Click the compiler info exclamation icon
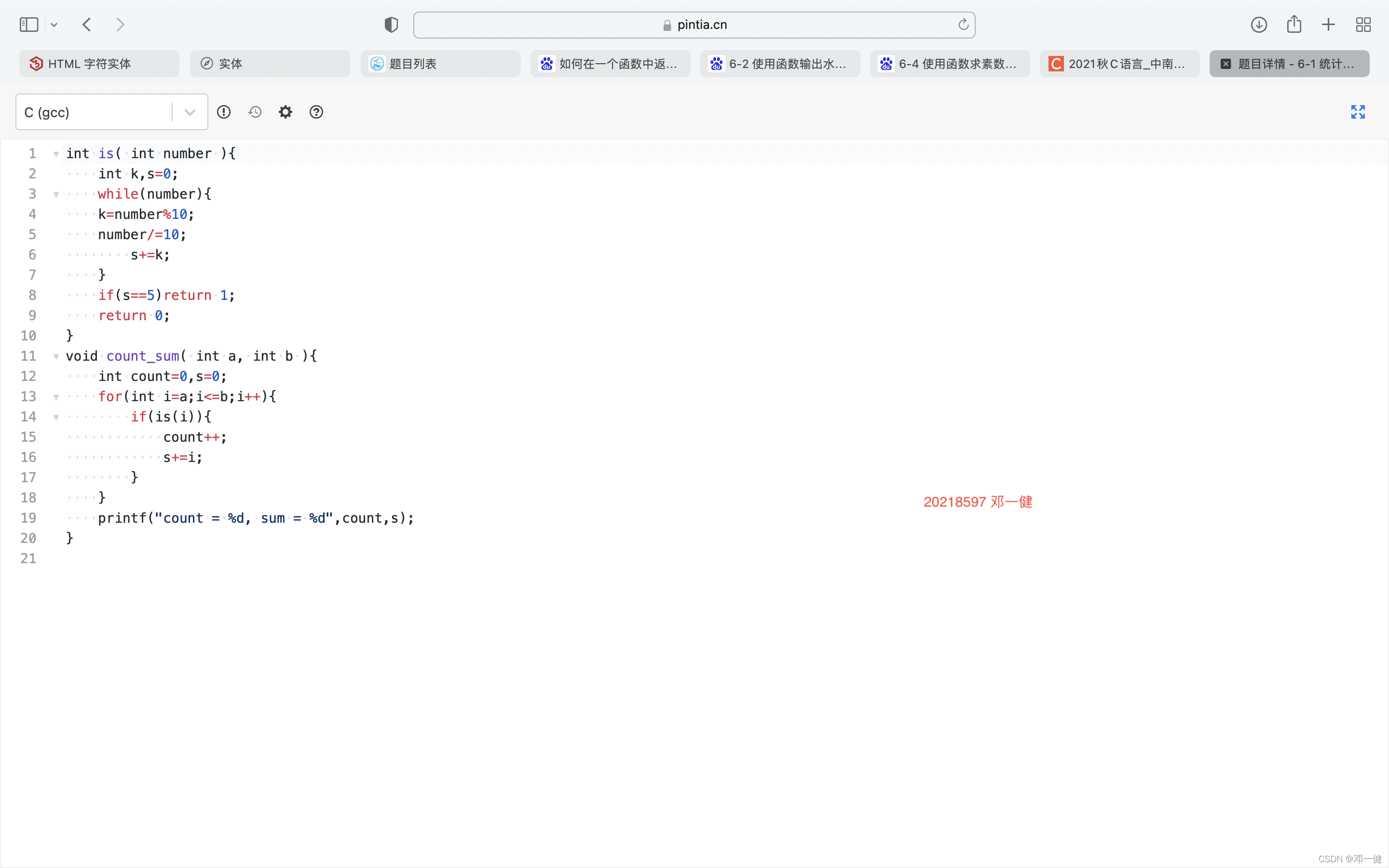Screen dimensions: 1389x868 pyautogui.click(x=224, y=112)
